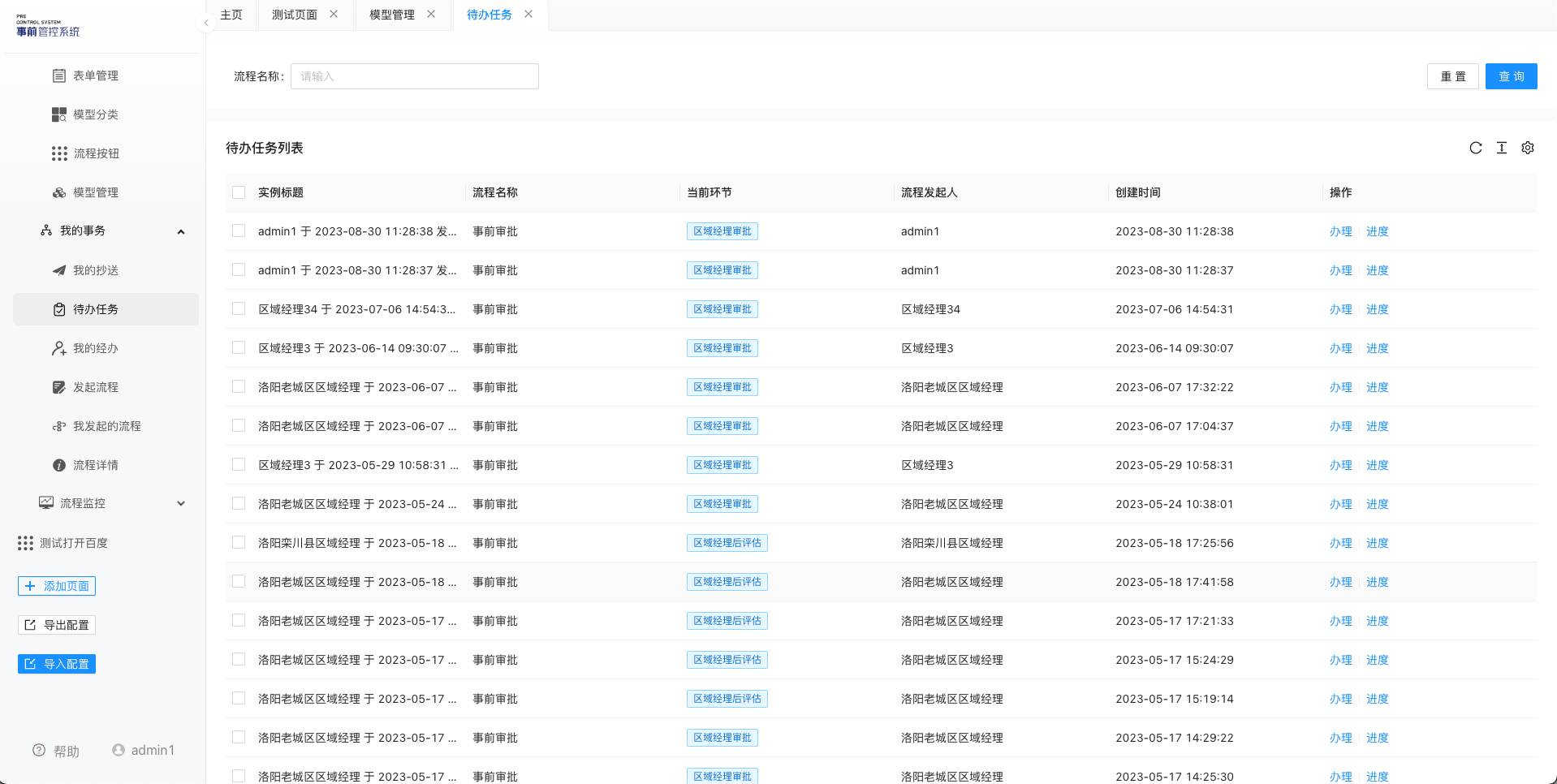Check the 2023-06-14 09:30:07 row checkbox

point(239,347)
